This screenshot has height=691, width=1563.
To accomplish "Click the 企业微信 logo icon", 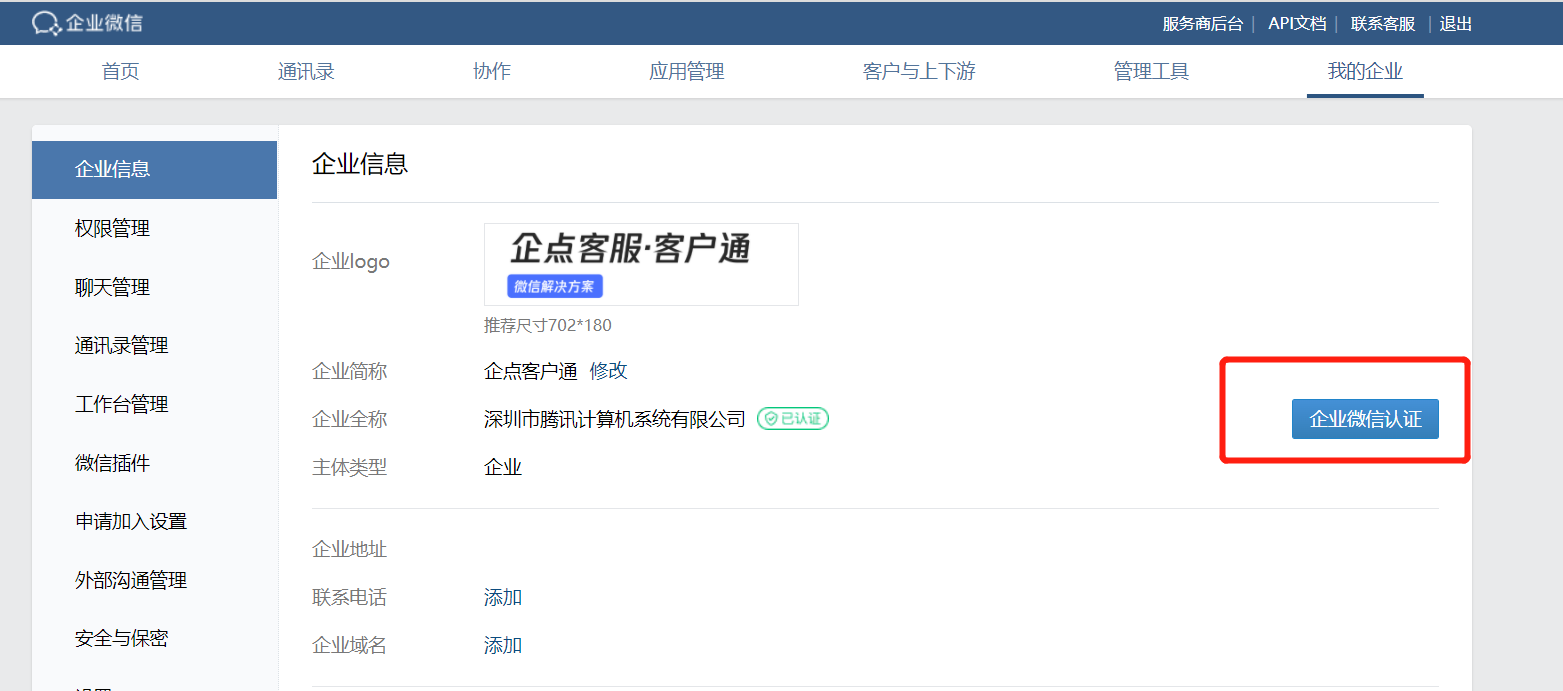I will [46, 23].
